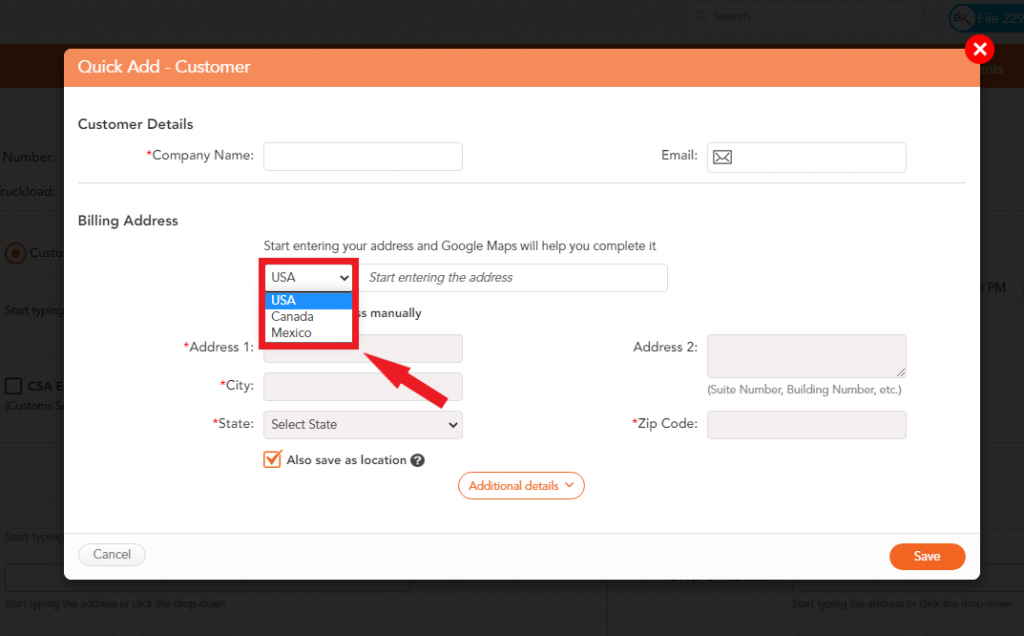Click the Company Name input field

tap(362, 157)
